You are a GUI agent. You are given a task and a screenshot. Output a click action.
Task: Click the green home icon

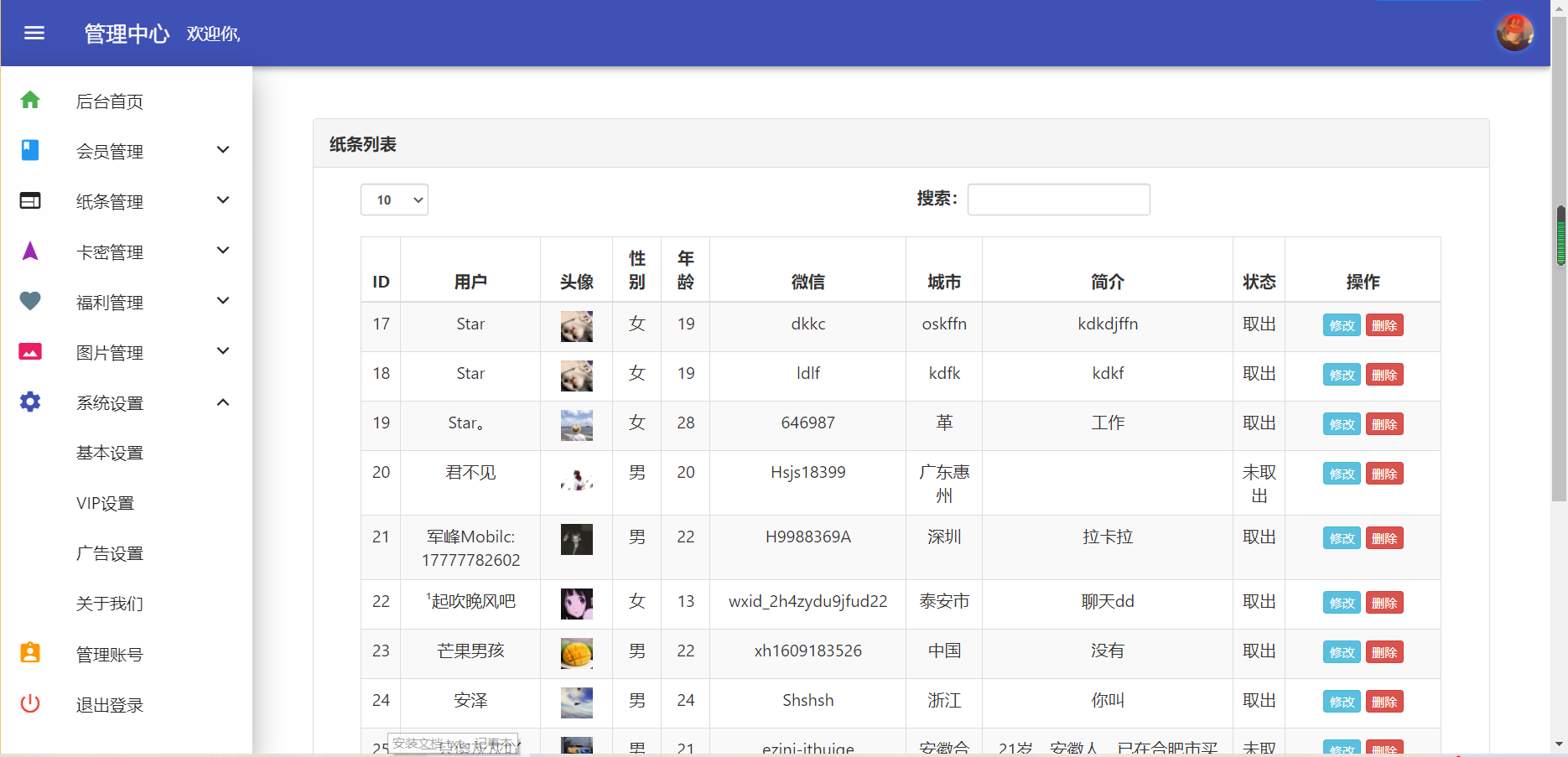30,101
